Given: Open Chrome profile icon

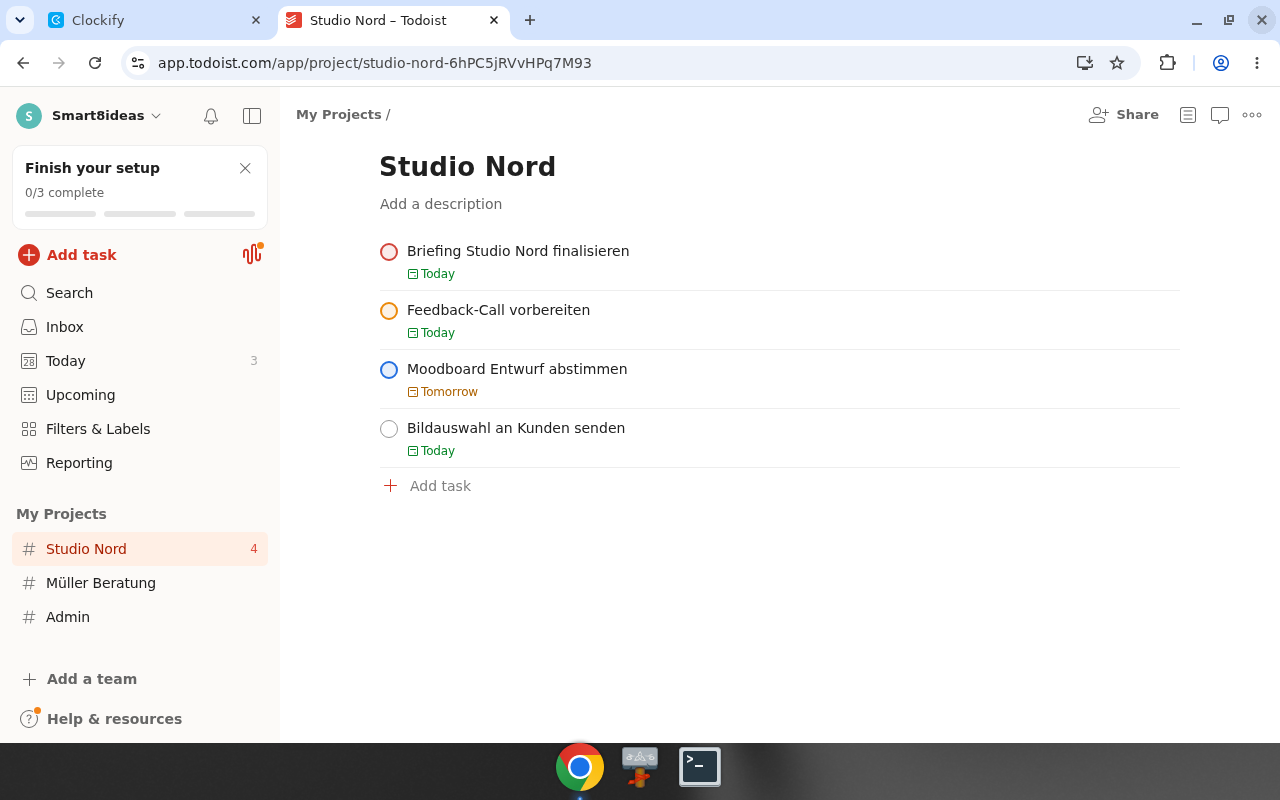Looking at the screenshot, I should pos(1221,63).
